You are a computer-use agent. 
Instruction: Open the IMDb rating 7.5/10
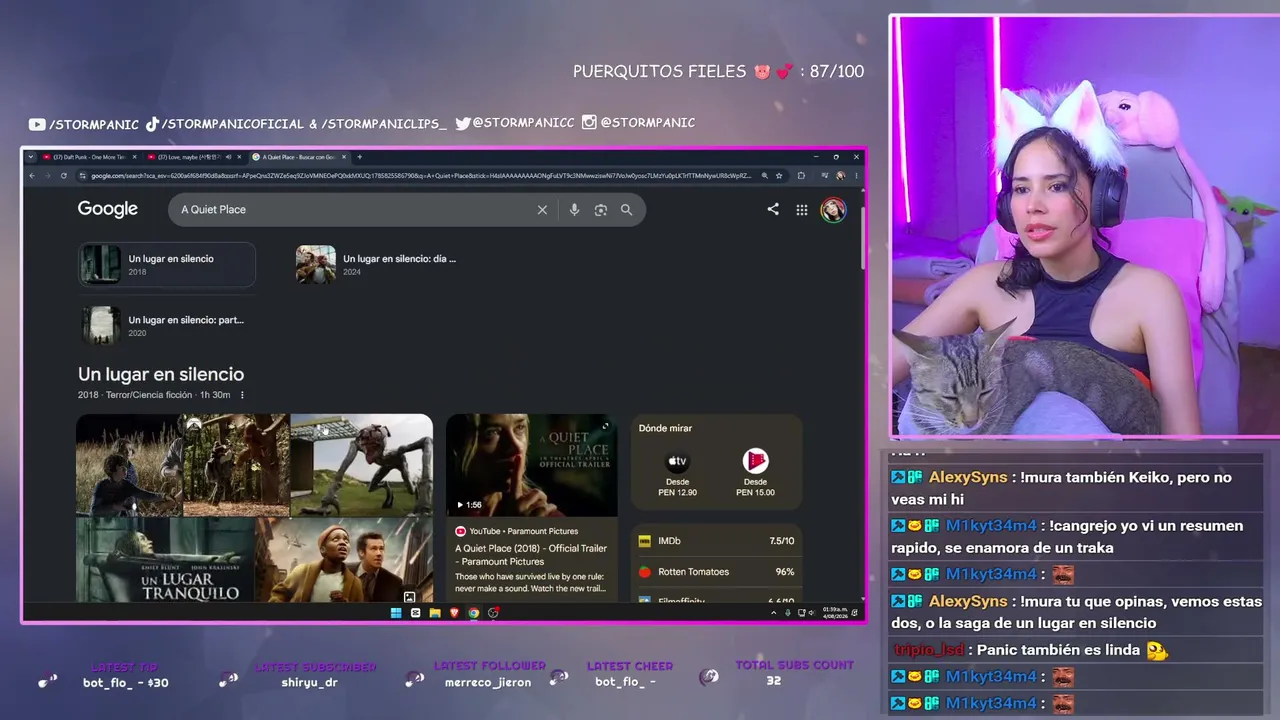pos(717,541)
